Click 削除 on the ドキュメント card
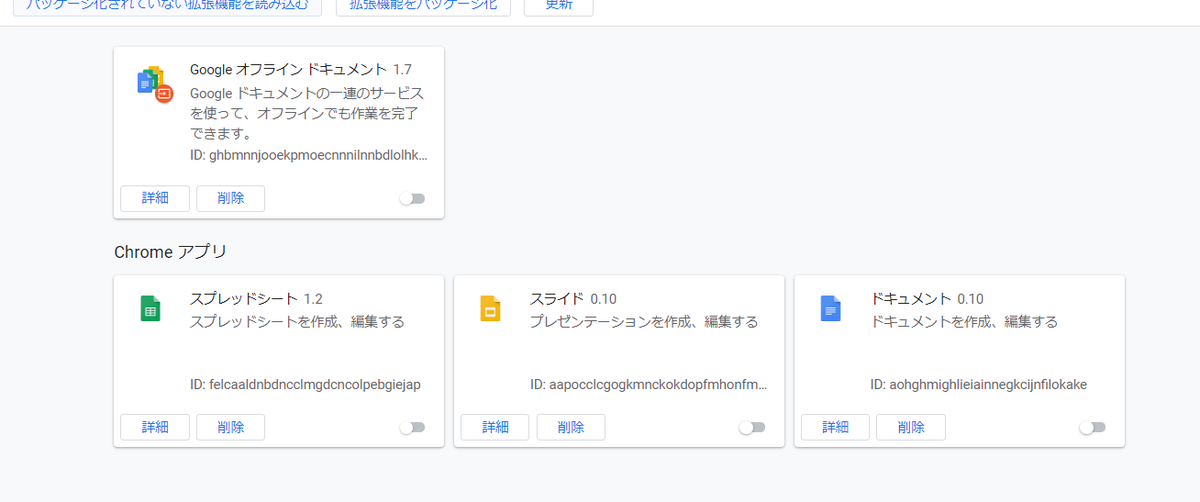The image size is (1200, 502). point(911,427)
